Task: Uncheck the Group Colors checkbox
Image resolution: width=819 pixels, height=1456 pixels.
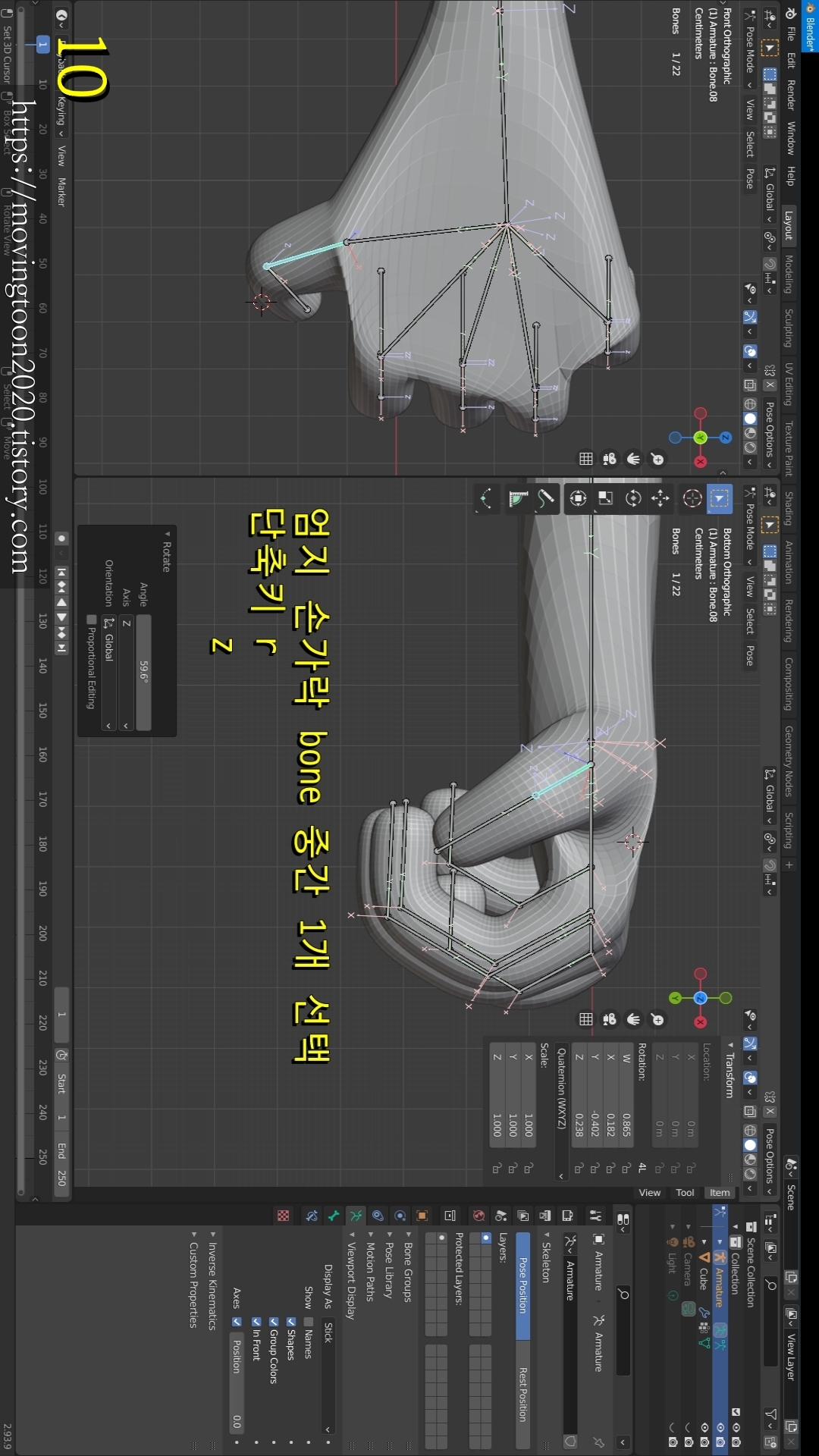Action: [274, 1322]
